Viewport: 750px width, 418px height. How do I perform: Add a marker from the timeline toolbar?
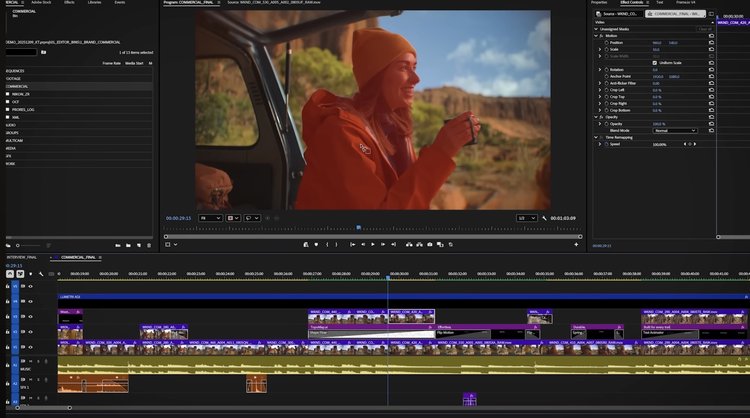(31, 274)
